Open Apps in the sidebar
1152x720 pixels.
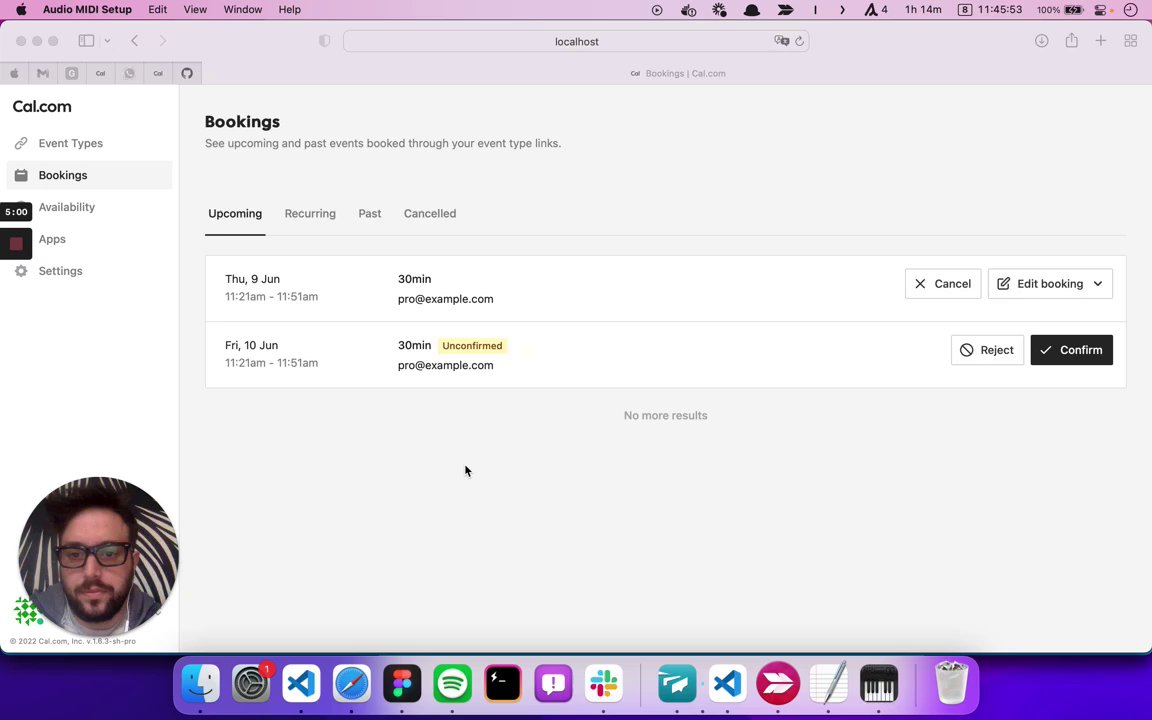pos(52,239)
